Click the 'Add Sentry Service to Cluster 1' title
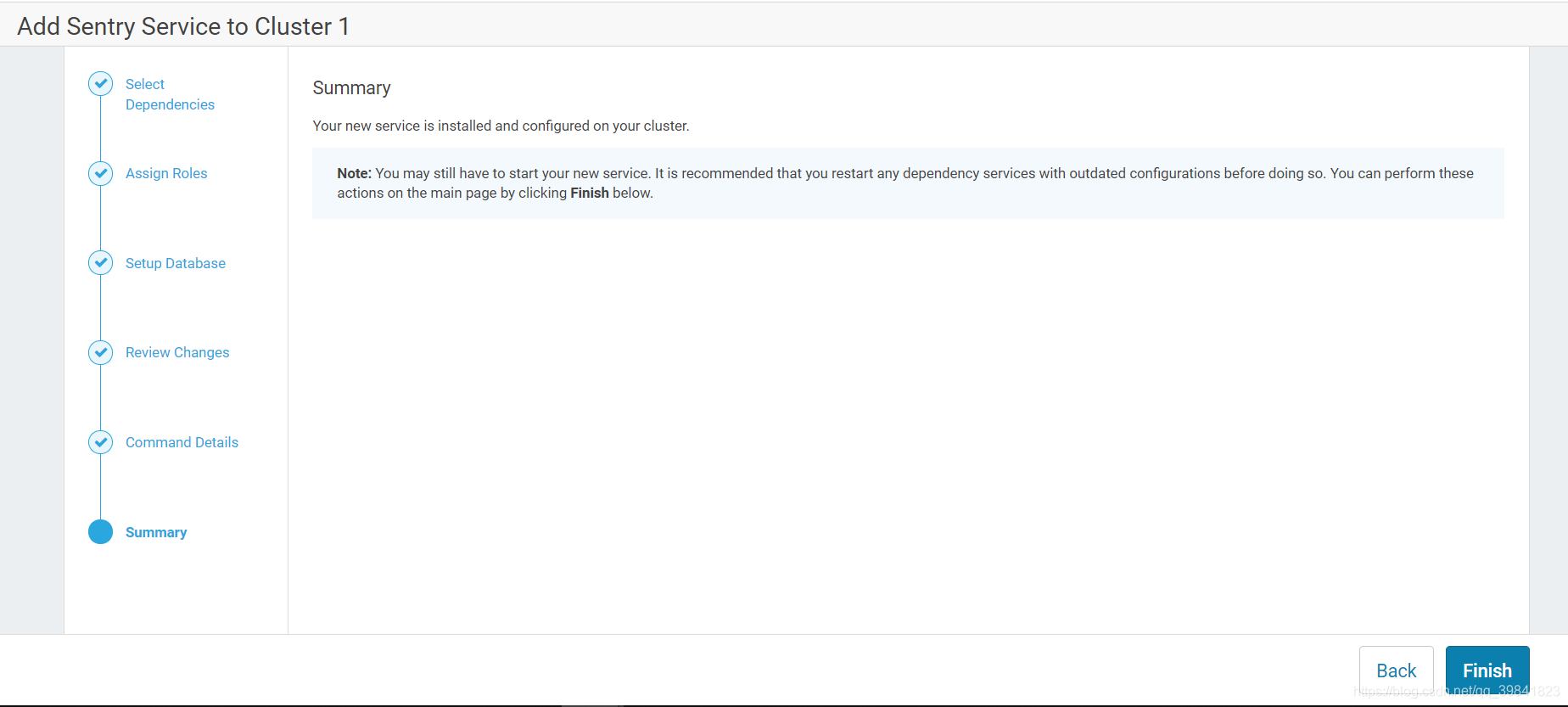 coord(183,26)
